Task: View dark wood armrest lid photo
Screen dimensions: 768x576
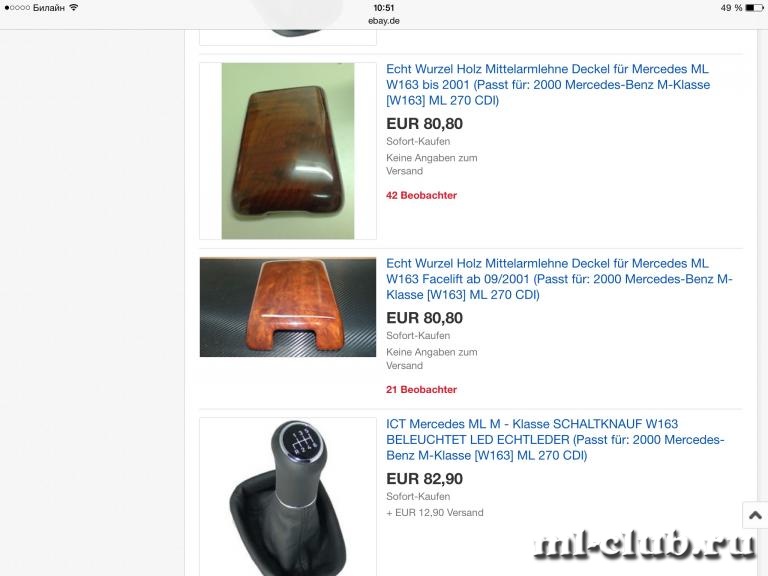Action: [288, 151]
